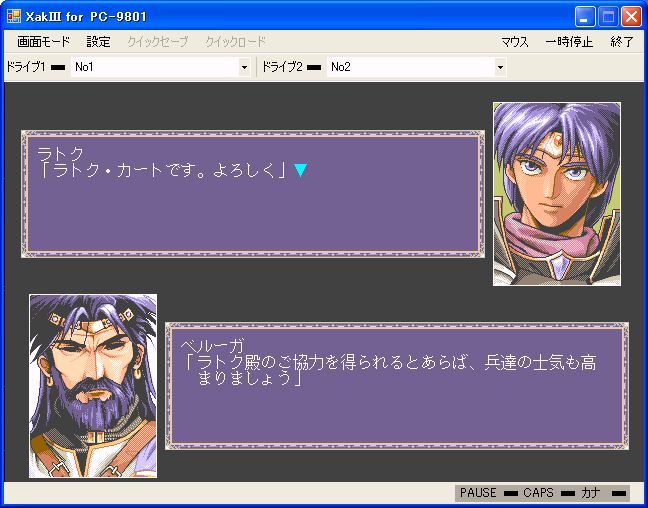Viewport: 648px width, 508px height.
Task: Click the ドライブ1 label
Action: pyautogui.click(x=25, y=67)
